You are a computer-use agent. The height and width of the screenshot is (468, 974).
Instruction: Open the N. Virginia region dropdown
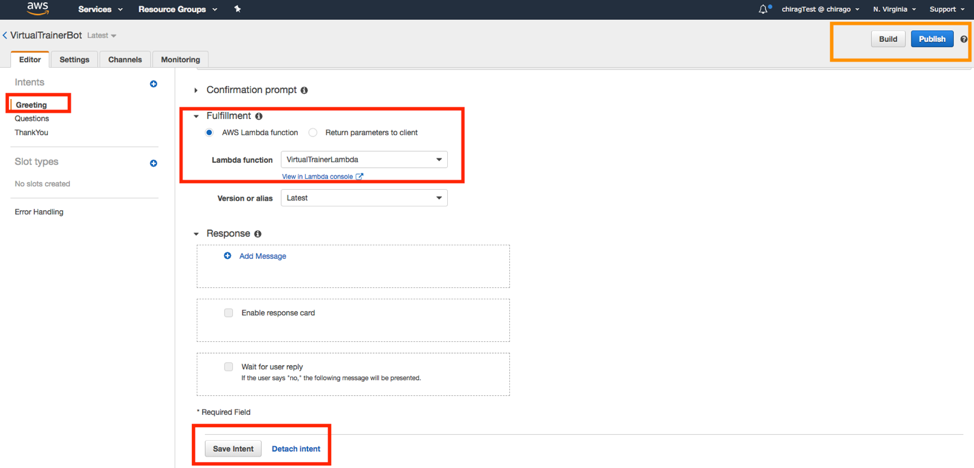pyautogui.click(x=894, y=9)
